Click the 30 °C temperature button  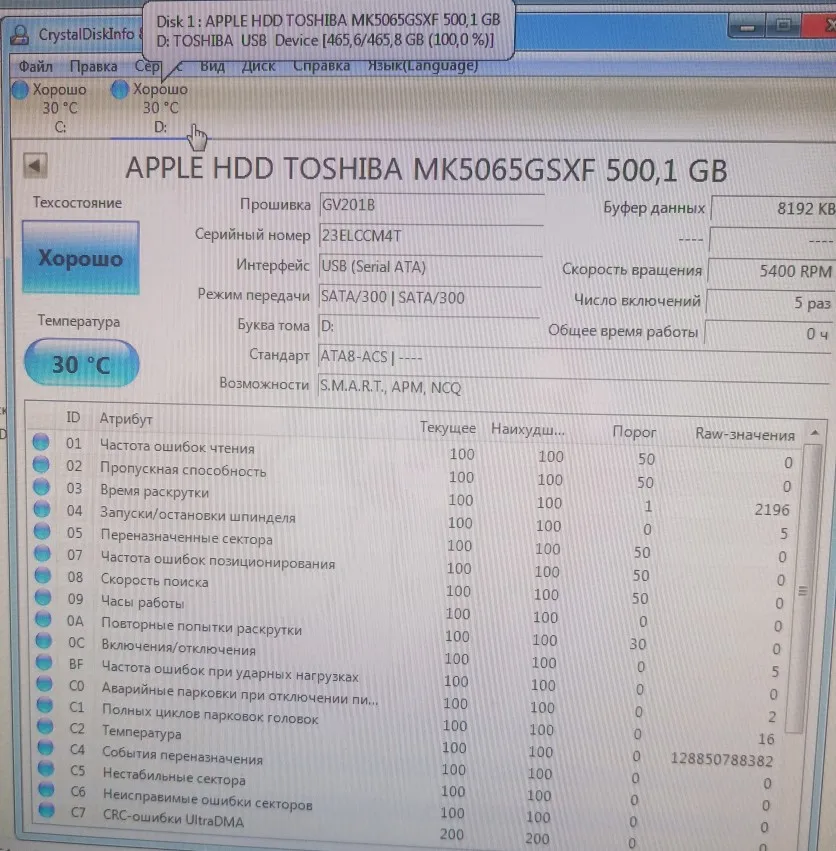click(81, 363)
